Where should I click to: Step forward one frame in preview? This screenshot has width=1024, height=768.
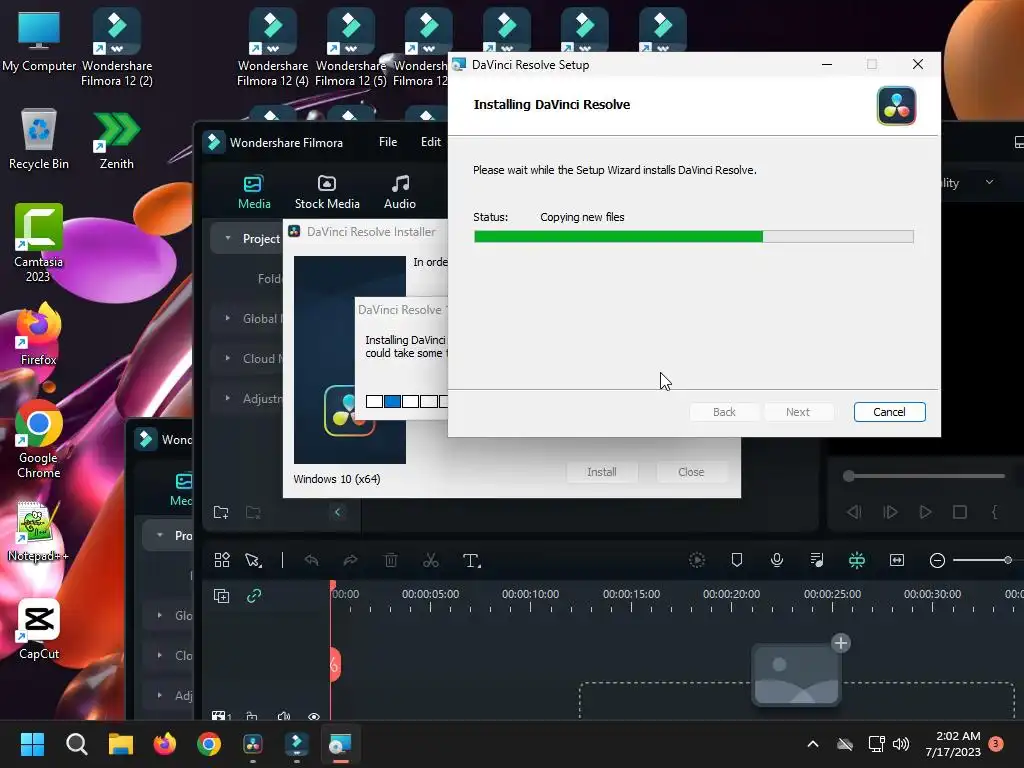point(890,512)
